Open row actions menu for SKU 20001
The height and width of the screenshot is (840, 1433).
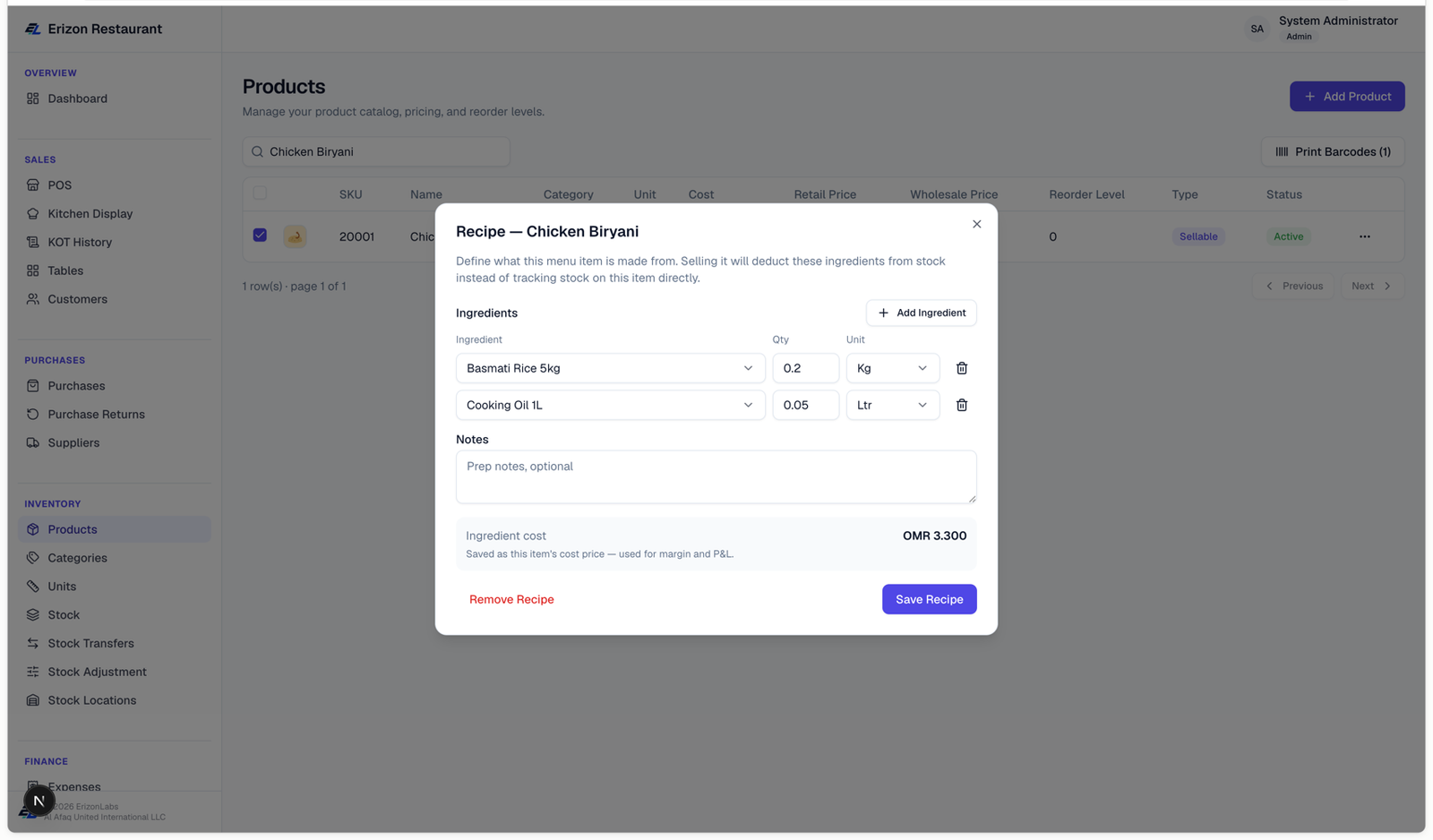coord(1365,236)
